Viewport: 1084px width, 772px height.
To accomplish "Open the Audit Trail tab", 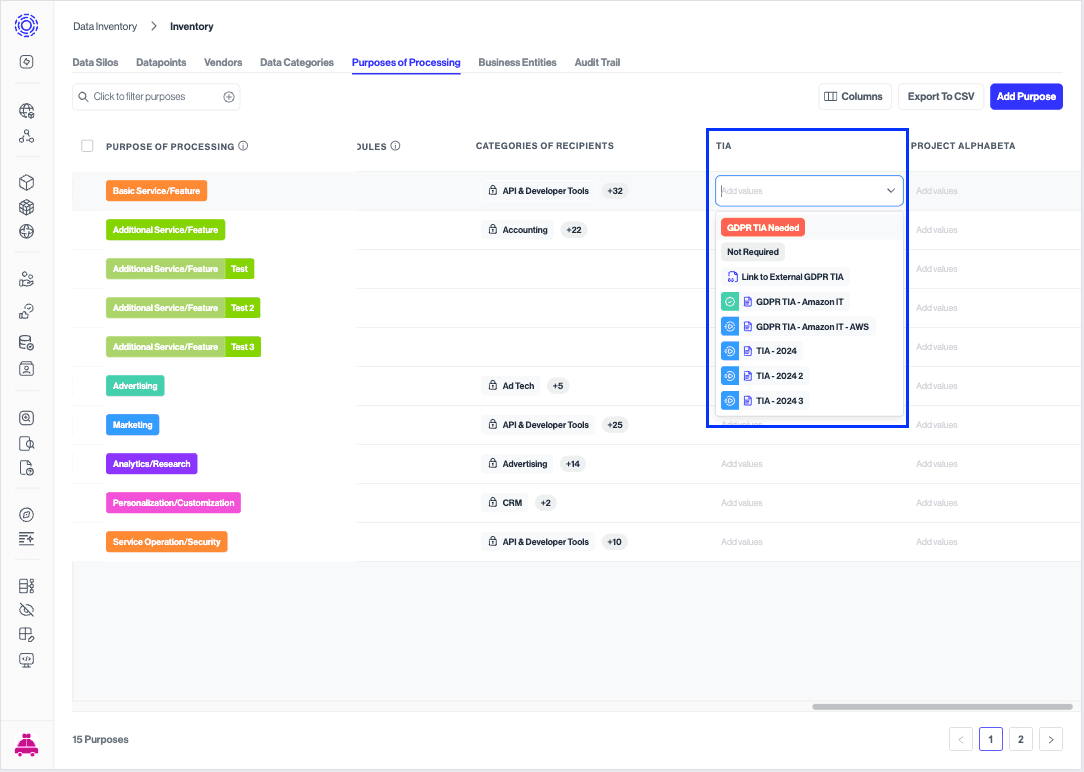I will (597, 62).
